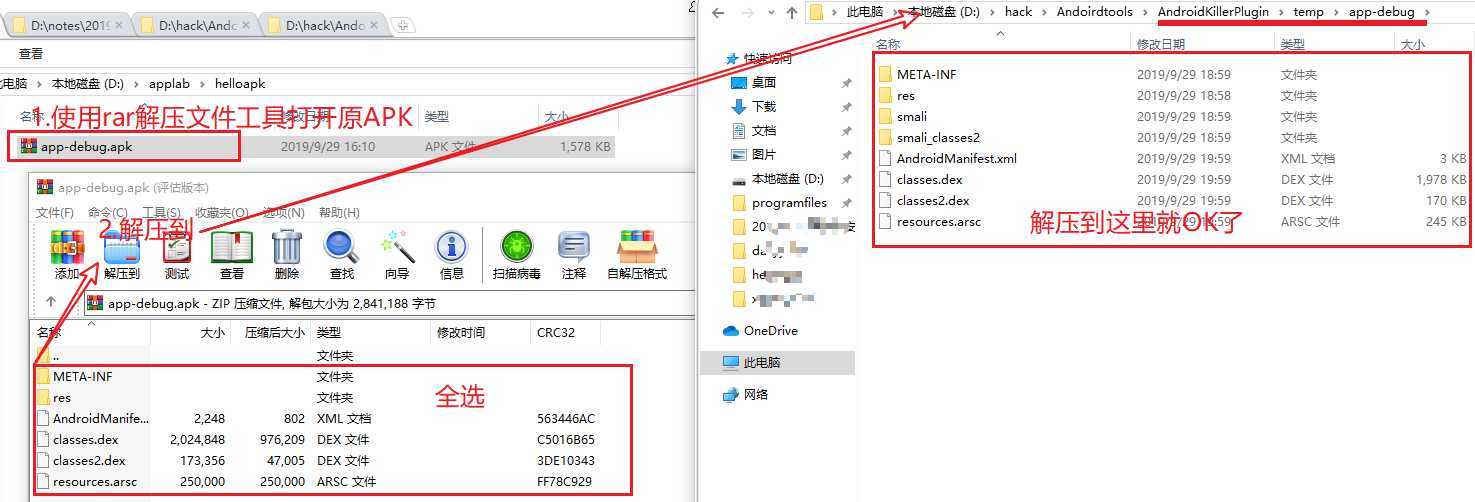
Task: Click the pin icon beside 下载
Action: pos(846,107)
